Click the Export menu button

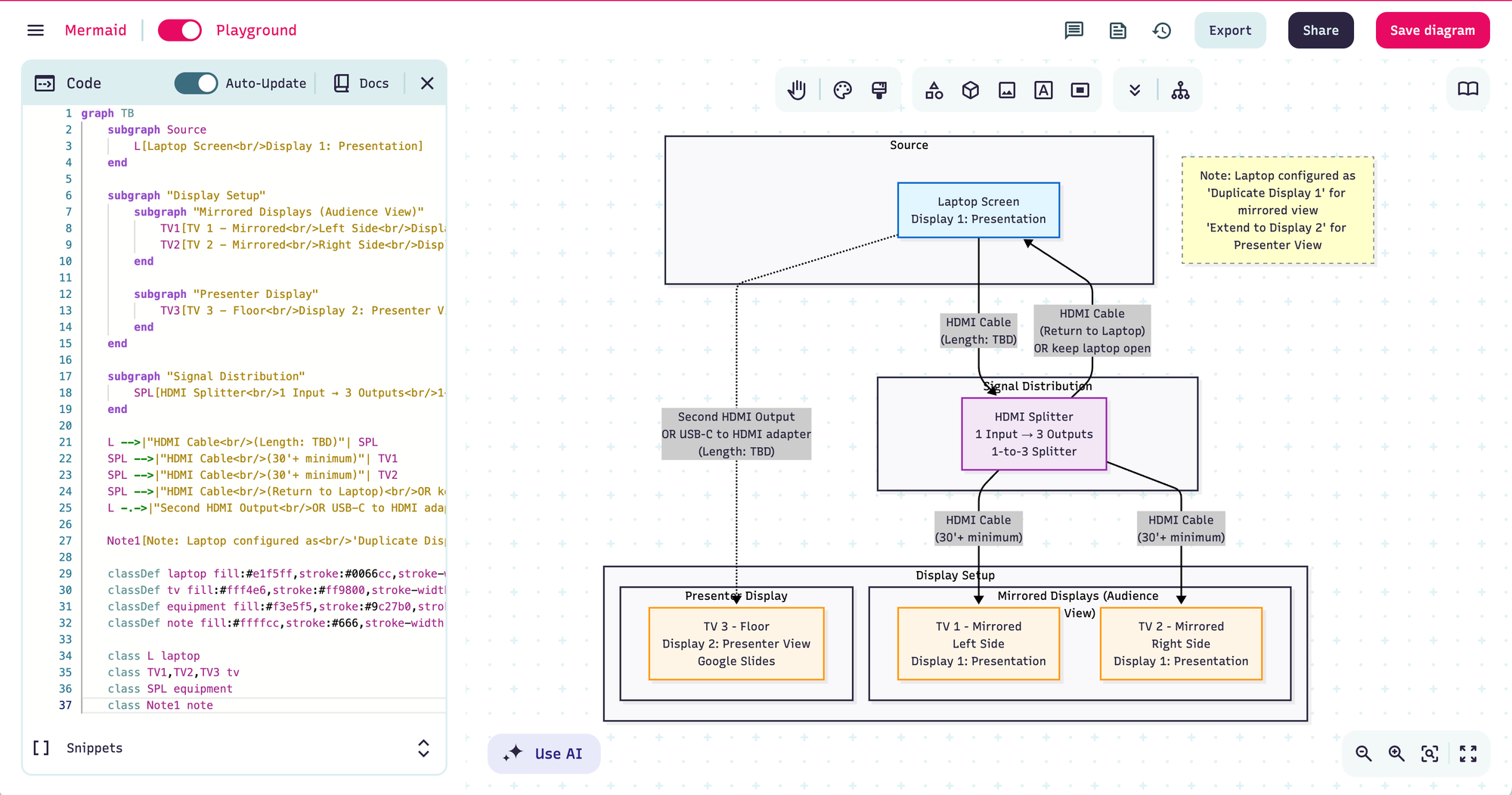tap(1230, 30)
